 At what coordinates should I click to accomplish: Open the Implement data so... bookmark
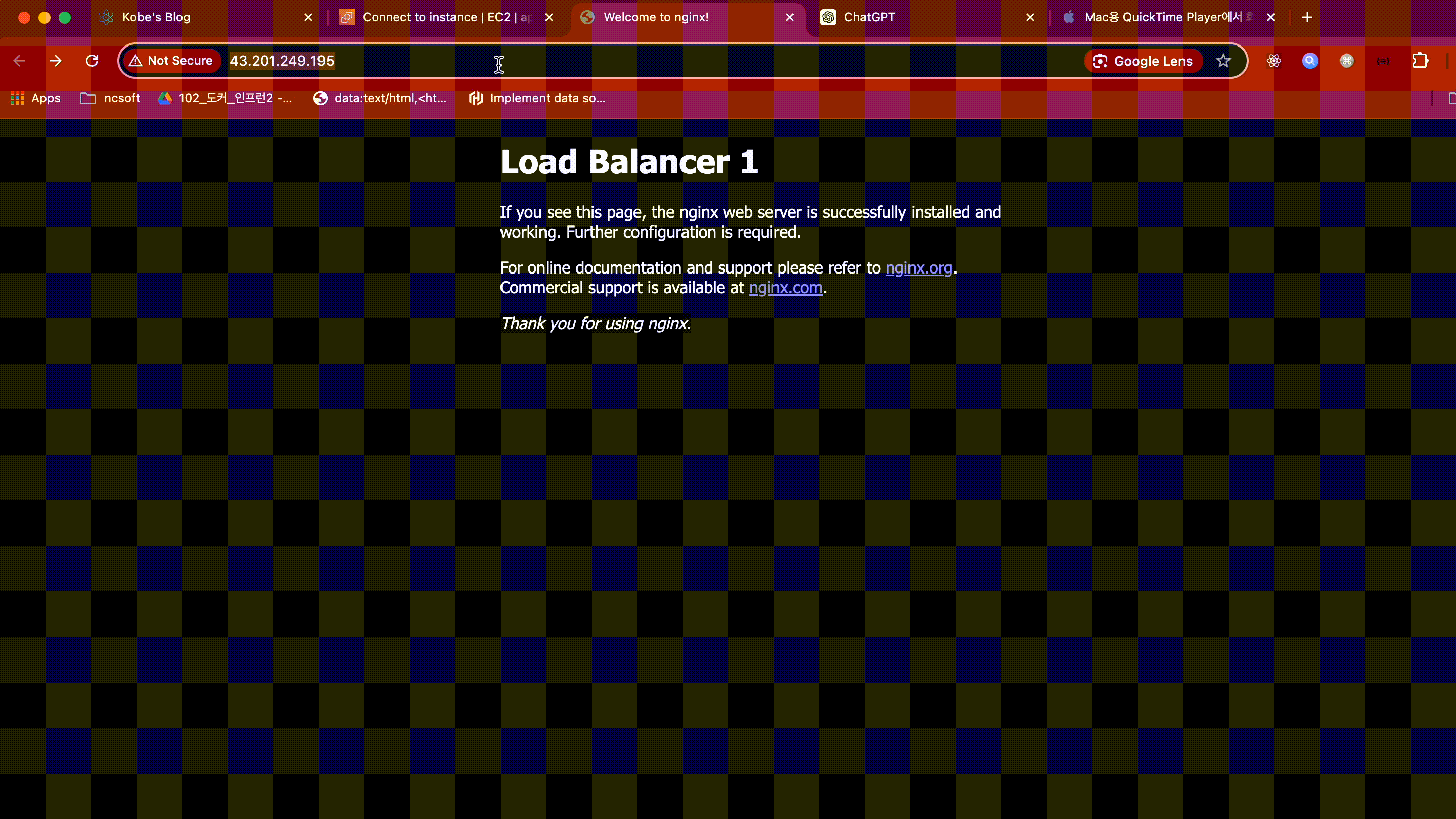coord(537,99)
